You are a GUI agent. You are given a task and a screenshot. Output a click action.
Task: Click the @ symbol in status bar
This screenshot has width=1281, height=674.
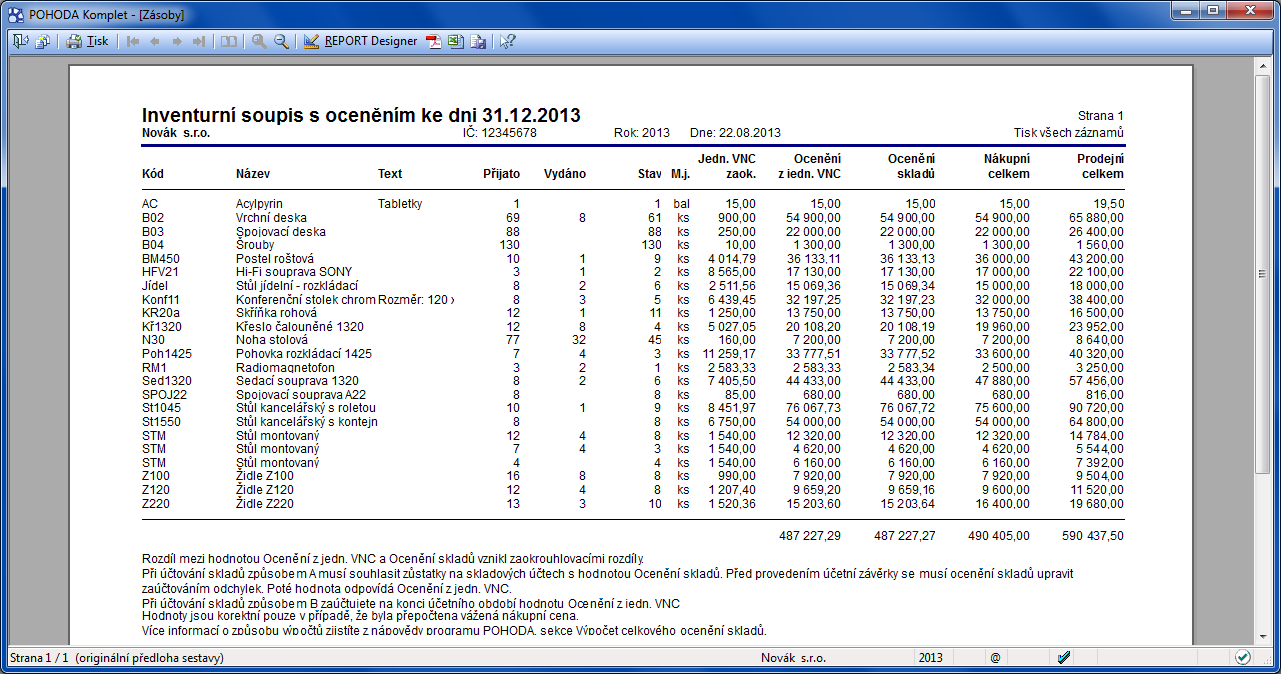pos(995,657)
